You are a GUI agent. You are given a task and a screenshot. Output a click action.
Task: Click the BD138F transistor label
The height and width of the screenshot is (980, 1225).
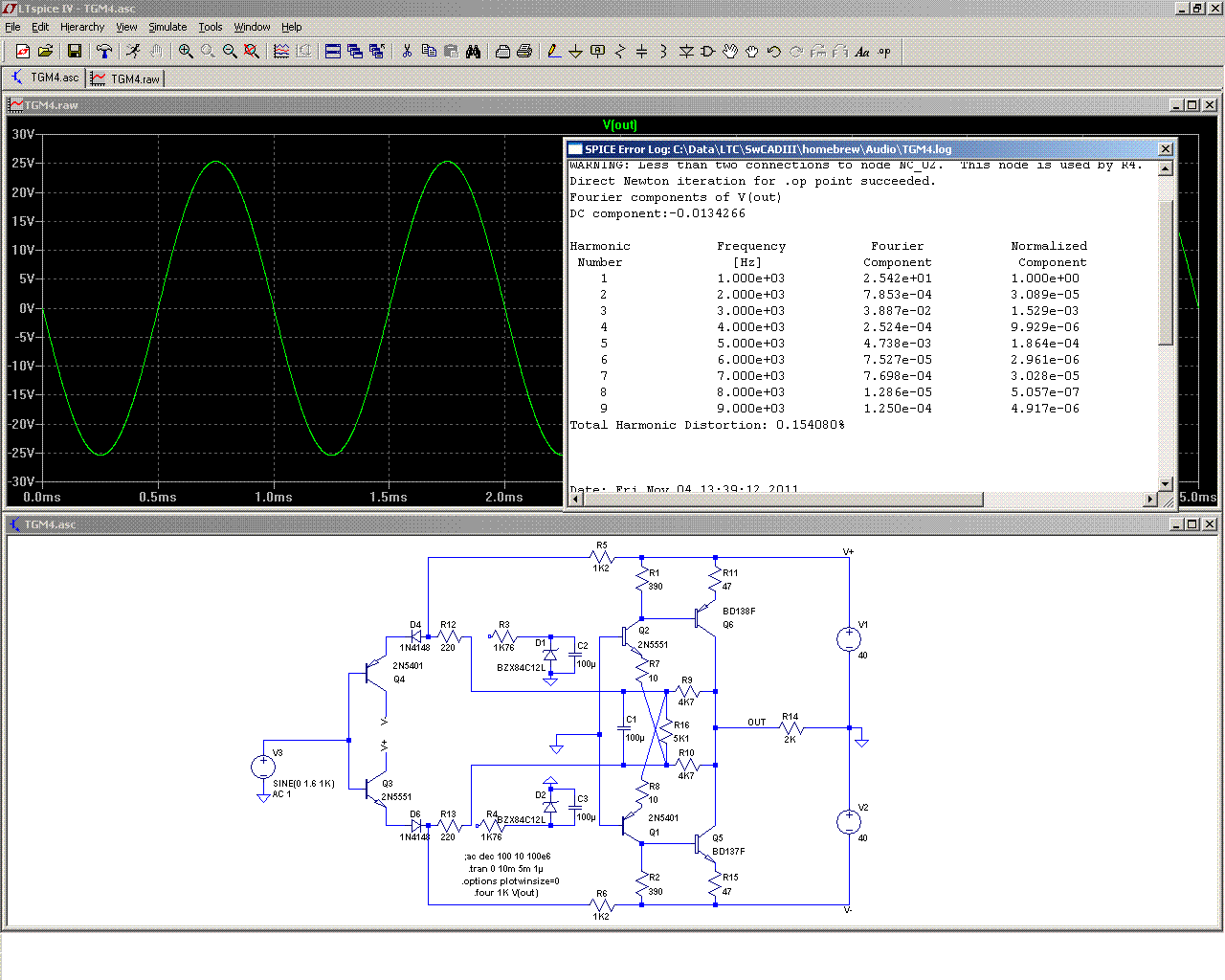click(x=739, y=611)
